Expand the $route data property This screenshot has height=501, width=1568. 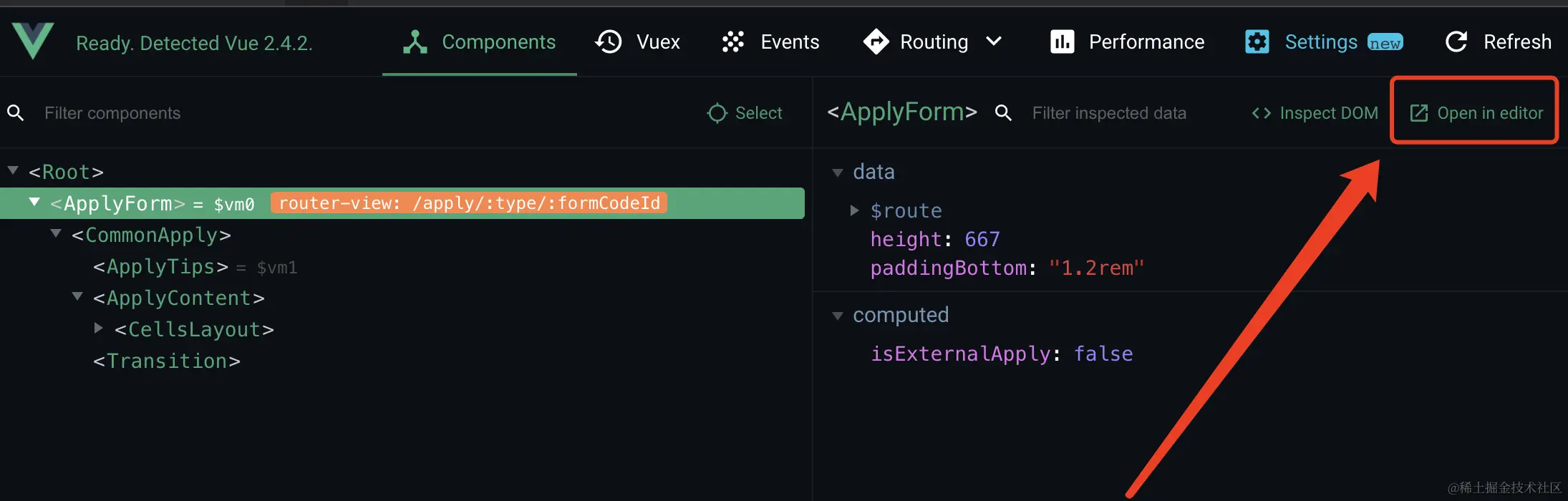tap(854, 210)
